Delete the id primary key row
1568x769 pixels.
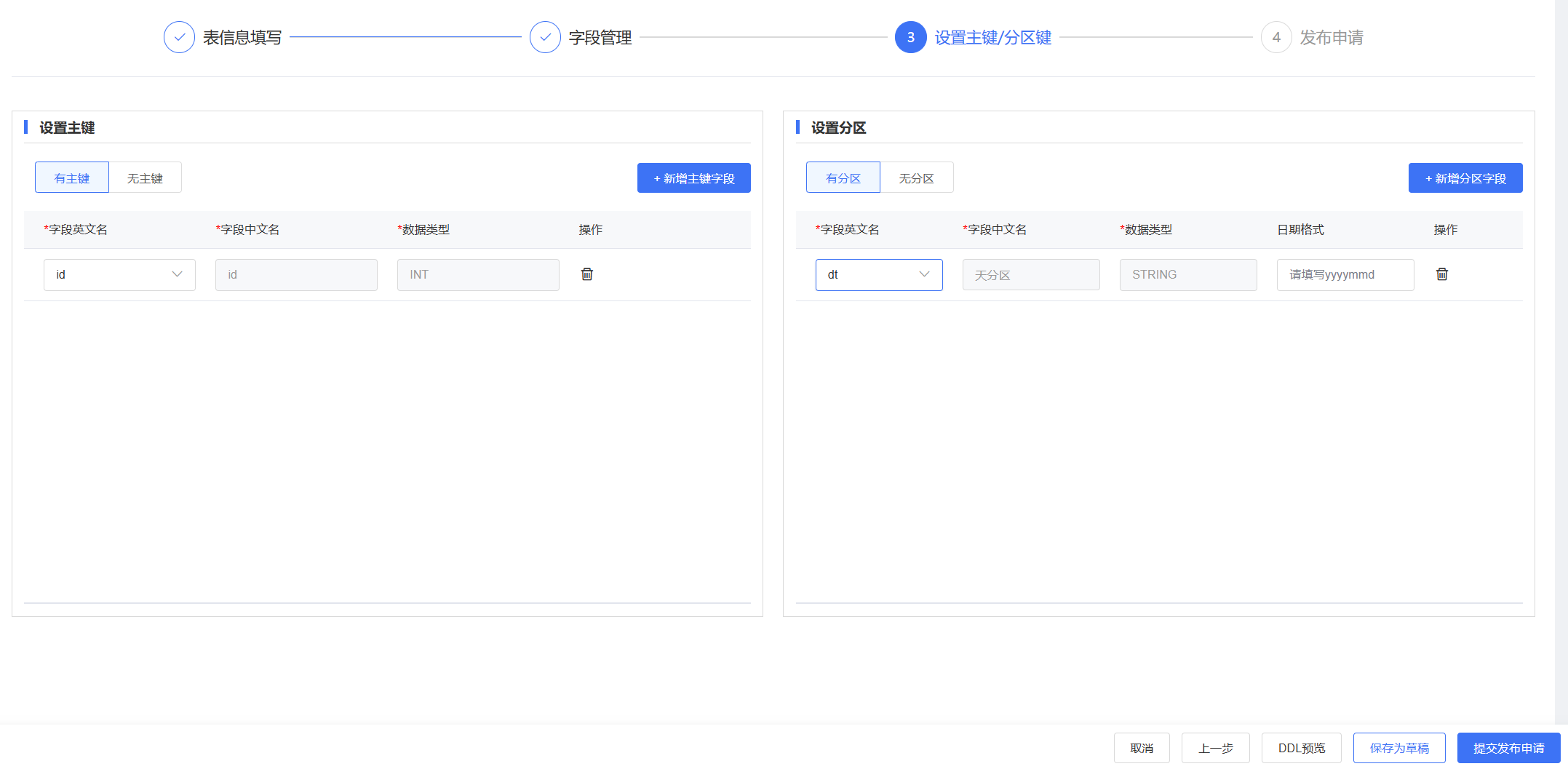point(587,274)
